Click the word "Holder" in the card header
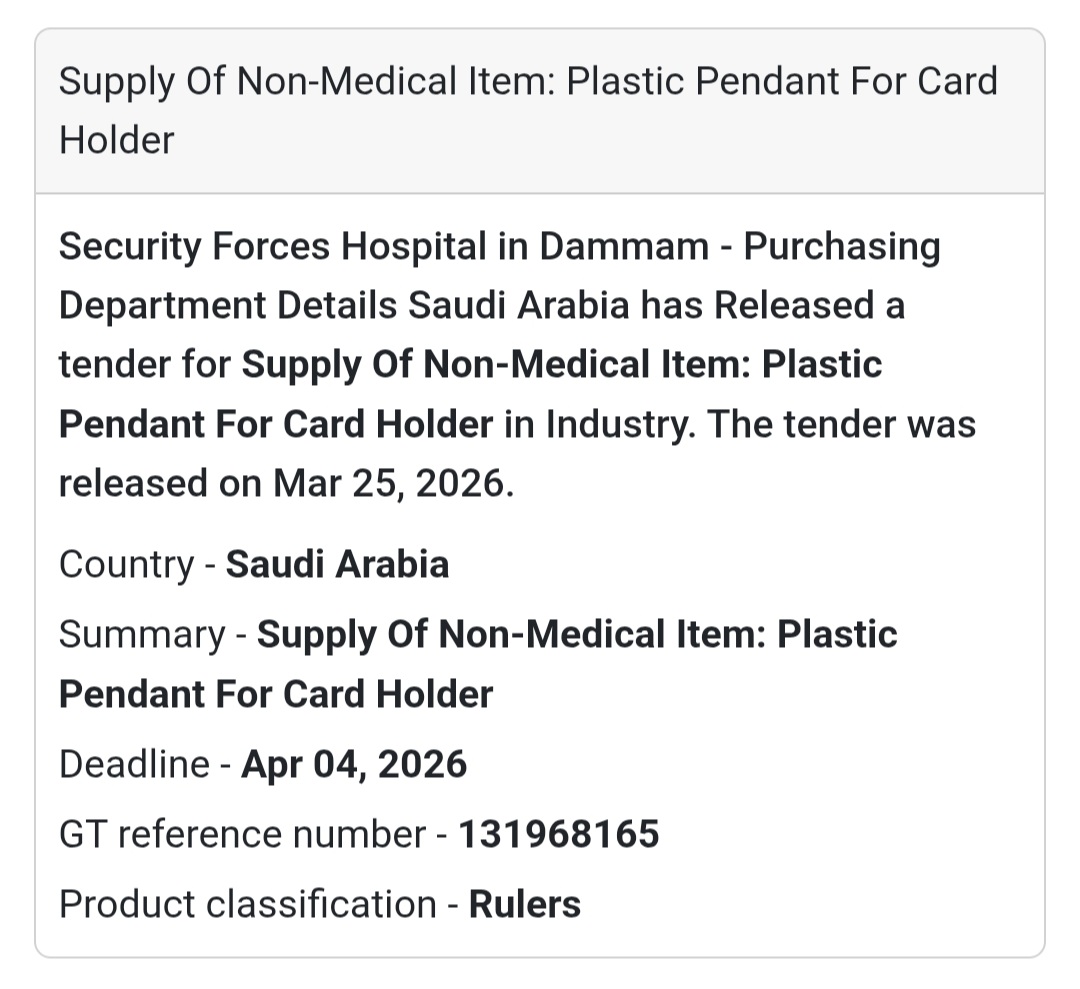Screen dimensions: 1080x989 pyautogui.click(x=116, y=140)
